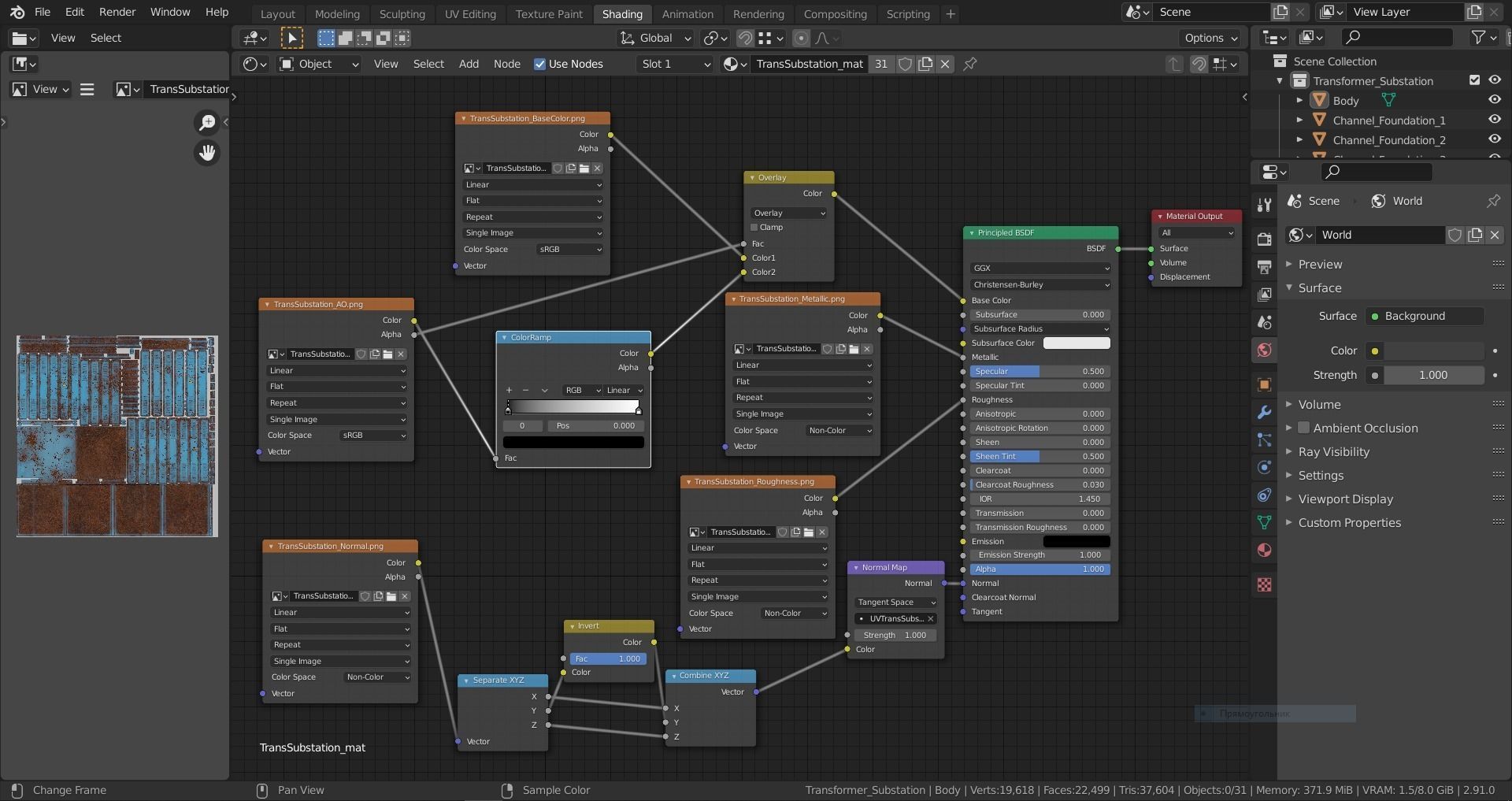Switch to the Texture Paint workspace tab
This screenshot has width=1512, height=801.
click(549, 13)
